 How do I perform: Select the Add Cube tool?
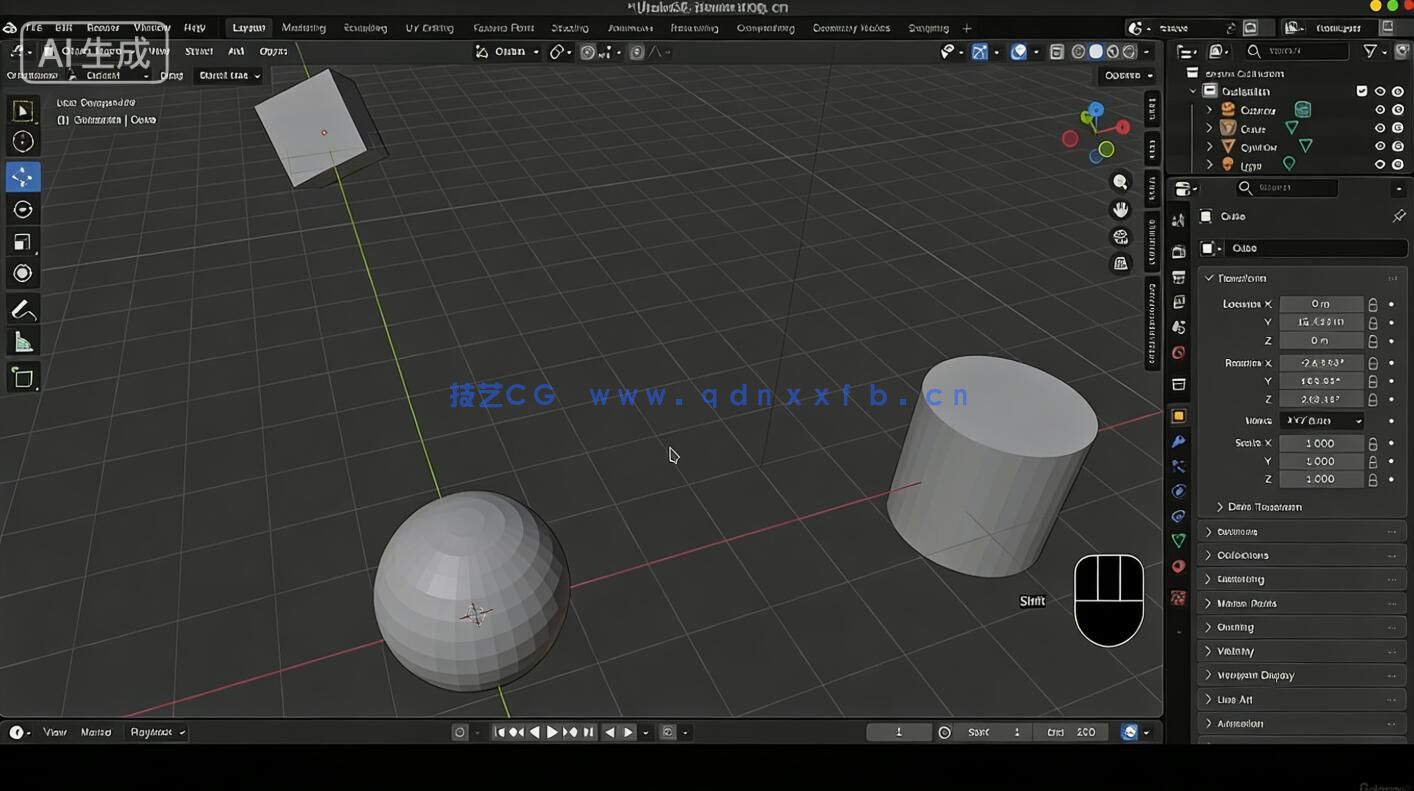click(x=22, y=377)
